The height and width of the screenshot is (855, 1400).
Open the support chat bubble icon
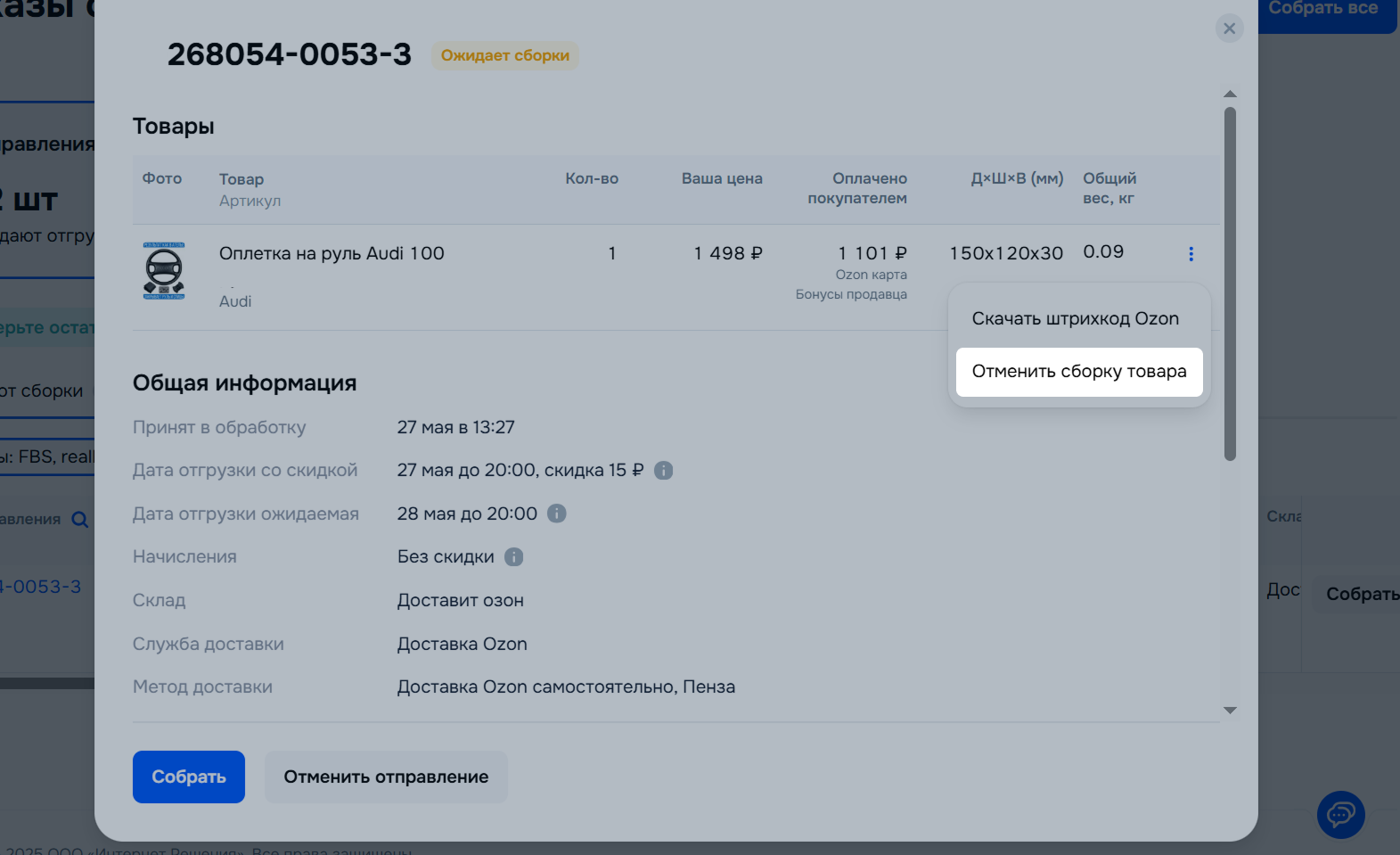(1340, 814)
